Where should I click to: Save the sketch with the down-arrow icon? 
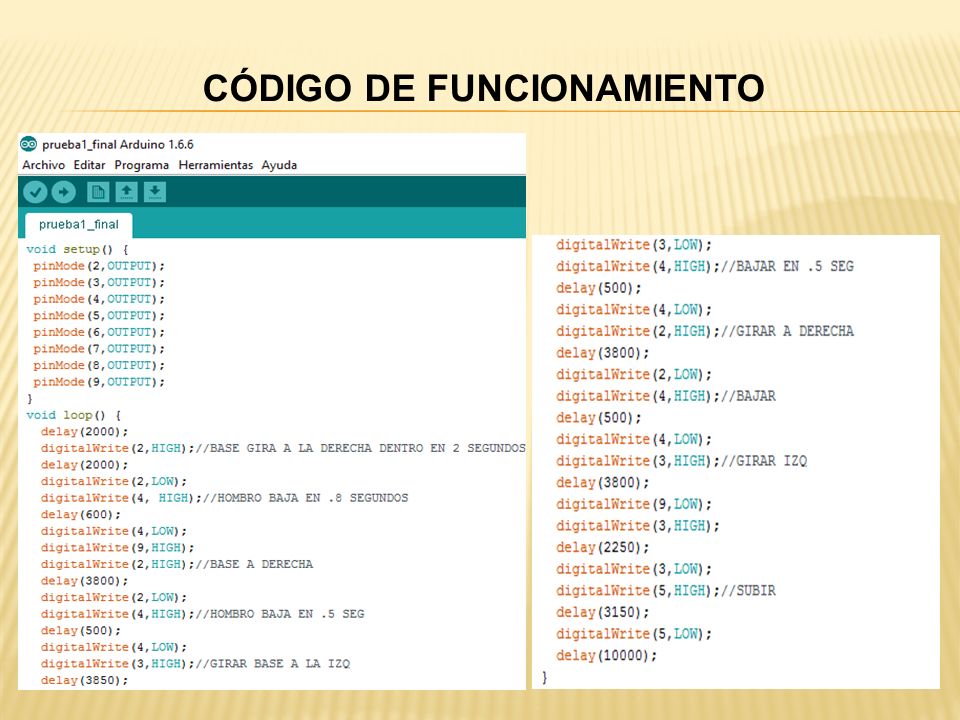pos(155,192)
